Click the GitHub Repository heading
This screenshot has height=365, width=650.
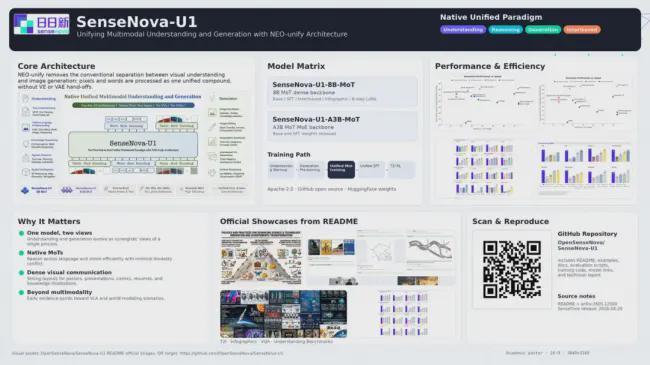coord(587,234)
